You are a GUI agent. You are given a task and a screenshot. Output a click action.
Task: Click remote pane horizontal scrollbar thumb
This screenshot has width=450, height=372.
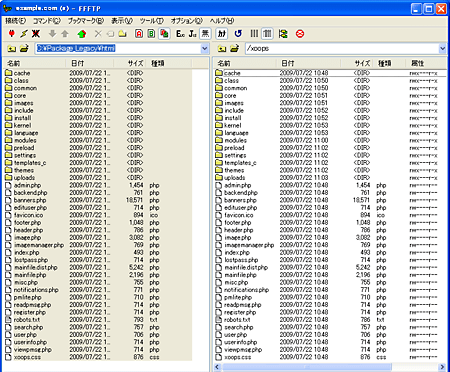tap(307, 367)
